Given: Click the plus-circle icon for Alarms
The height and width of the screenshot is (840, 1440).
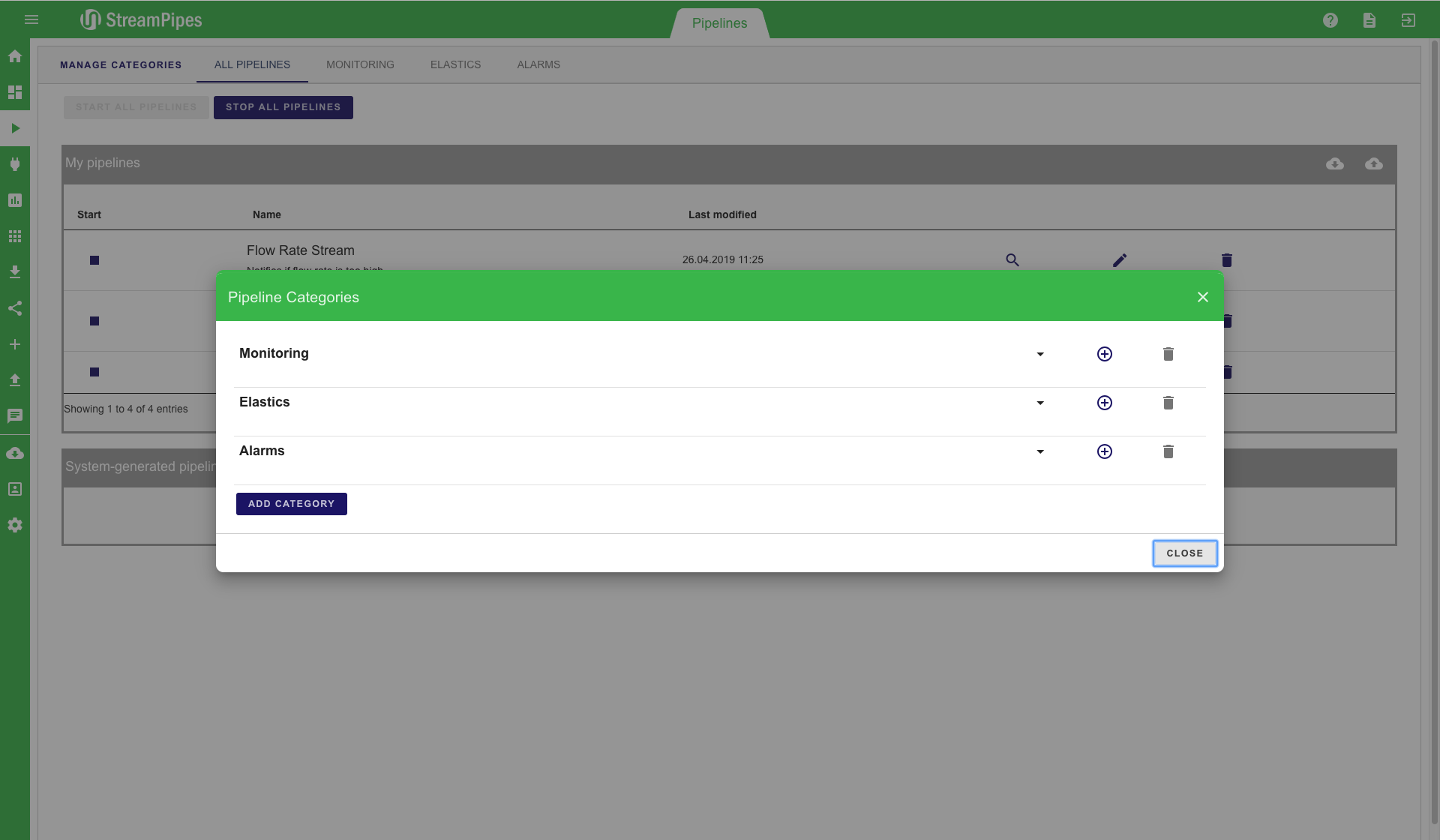Looking at the screenshot, I should [x=1104, y=451].
